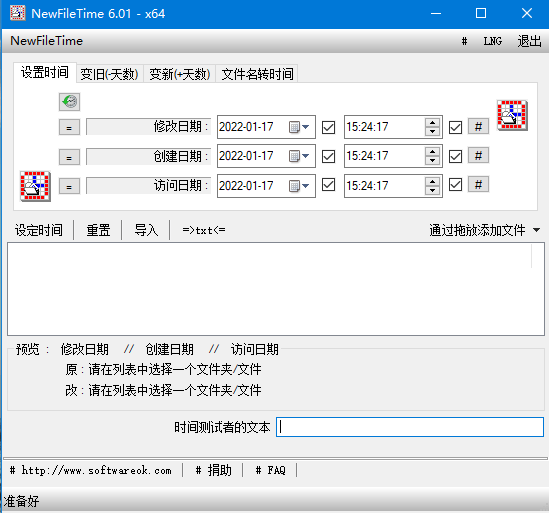The width and height of the screenshot is (549, 513).
Task: Click the '=' button for 修改日期 row
Action: pos(69,127)
